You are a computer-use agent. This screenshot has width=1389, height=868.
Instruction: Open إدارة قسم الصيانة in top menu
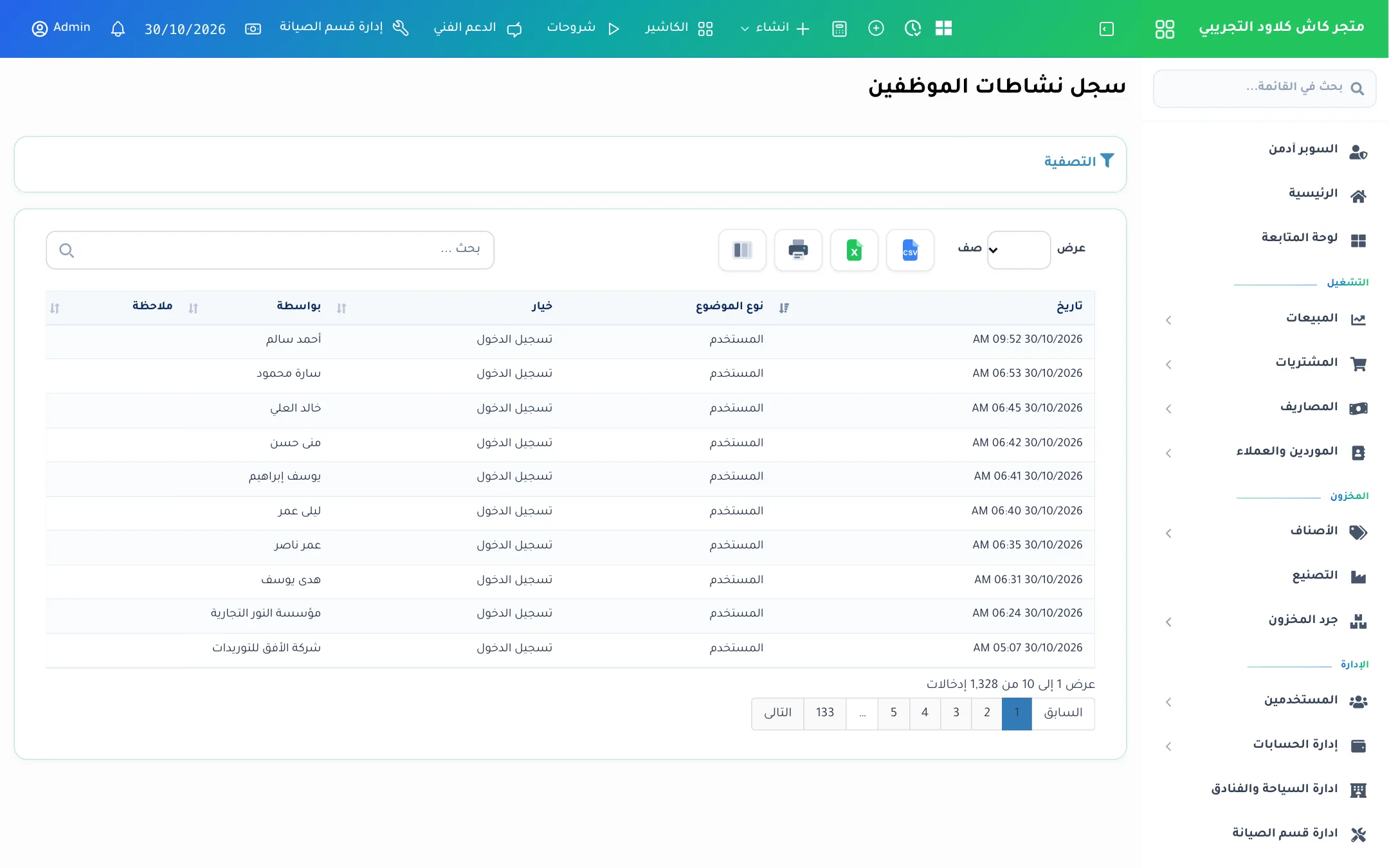coord(344,28)
